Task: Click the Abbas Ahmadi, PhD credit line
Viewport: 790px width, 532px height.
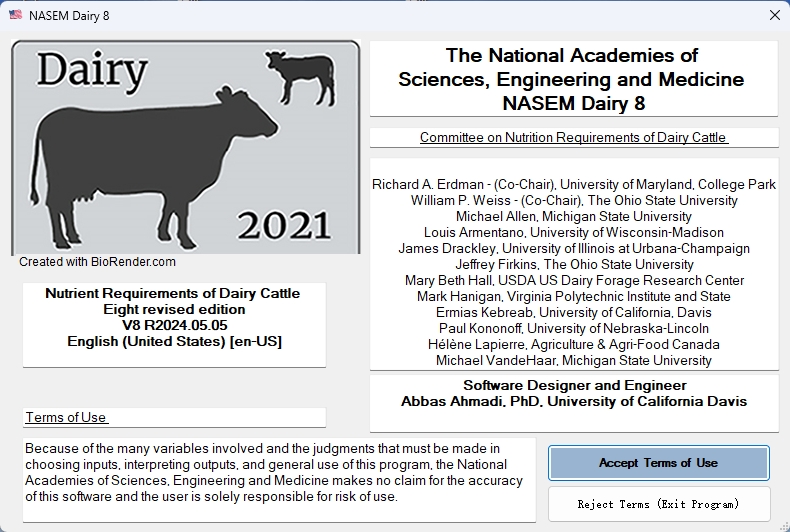Action: click(574, 402)
